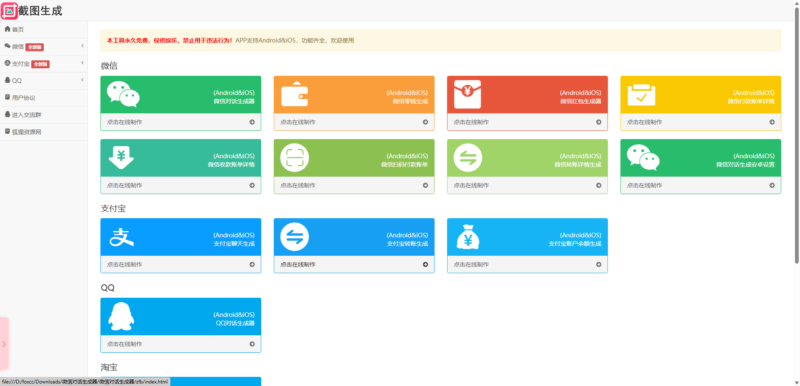The height and width of the screenshot is (386, 800).
Task: Click the arrow circle icon under 微信红包生成器
Action: pyautogui.click(x=599, y=122)
